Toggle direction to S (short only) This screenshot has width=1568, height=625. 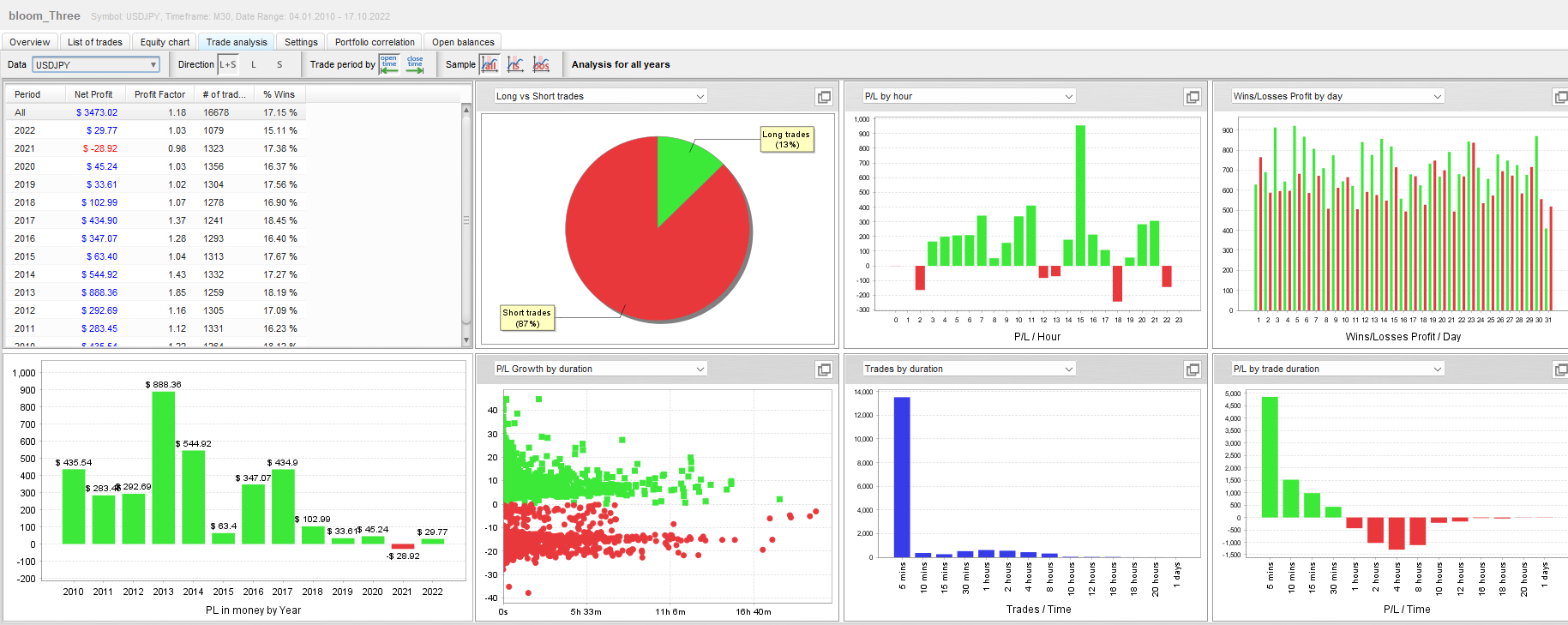279,64
